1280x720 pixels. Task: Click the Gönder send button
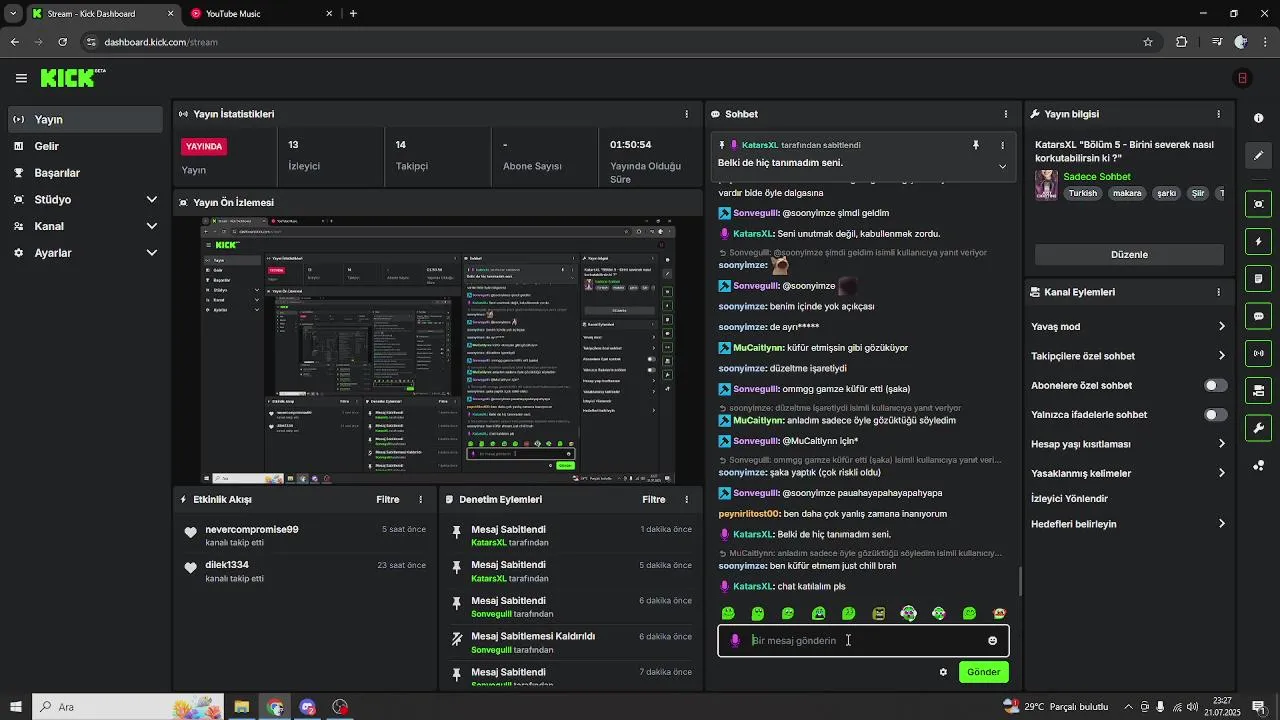coord(983,672)
